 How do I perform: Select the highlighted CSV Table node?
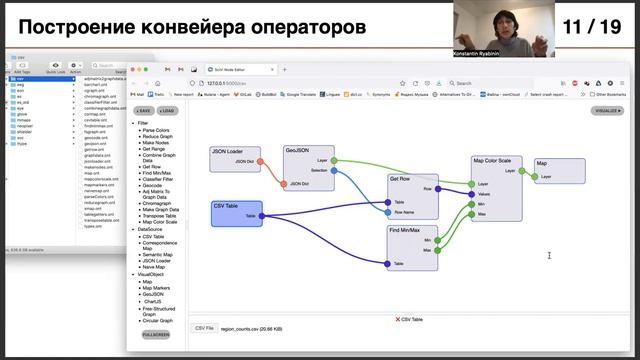pyautogui.click(x=237, y=213)
